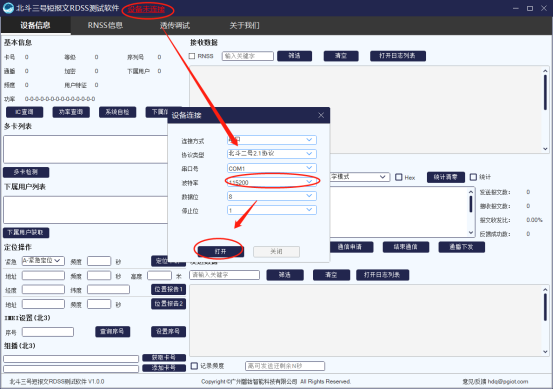Click the 通播下发 button
553x389 pixels.
pos(462,247)
